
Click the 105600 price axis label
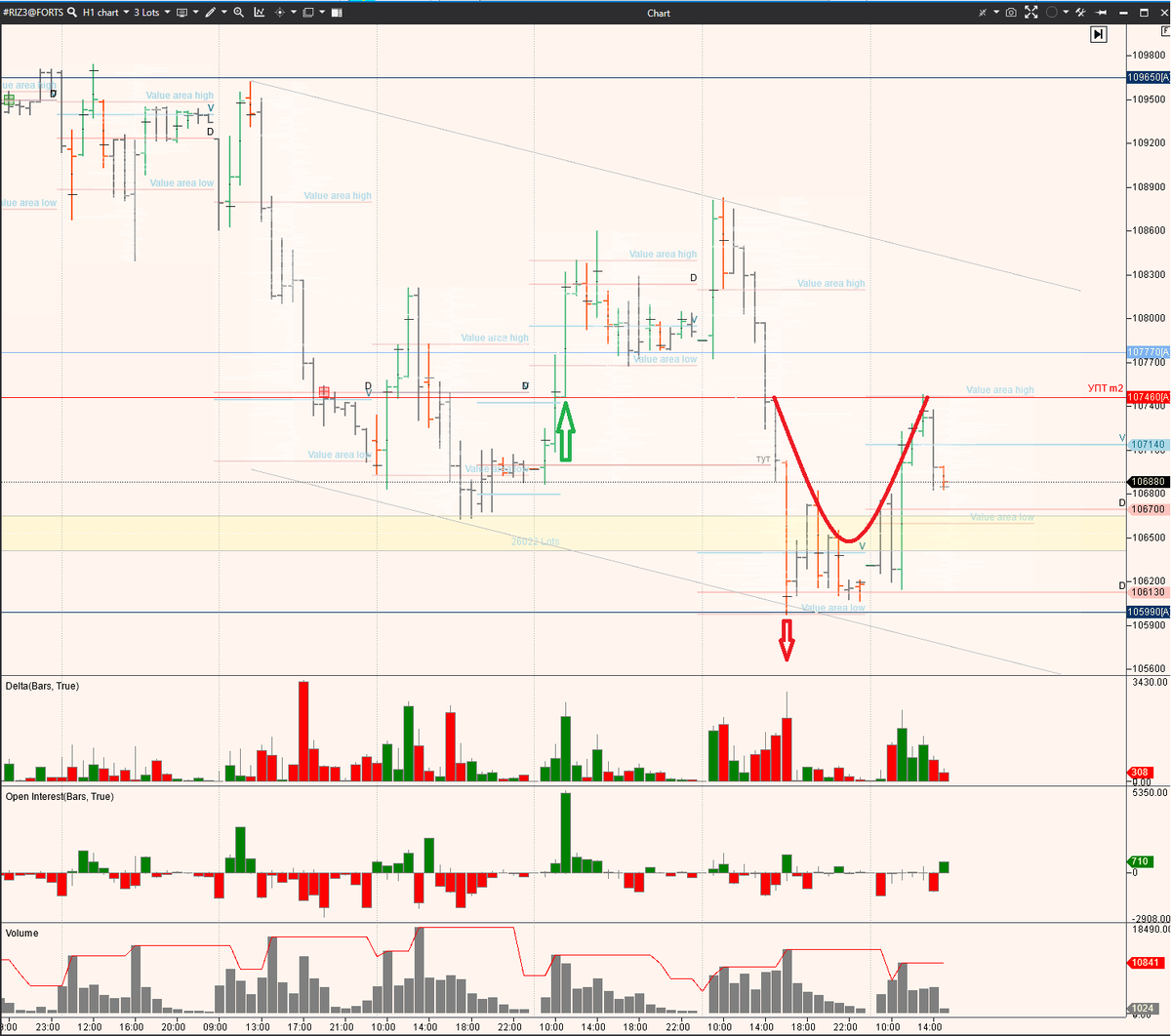pyautogui.click(x=1150, y=668)
